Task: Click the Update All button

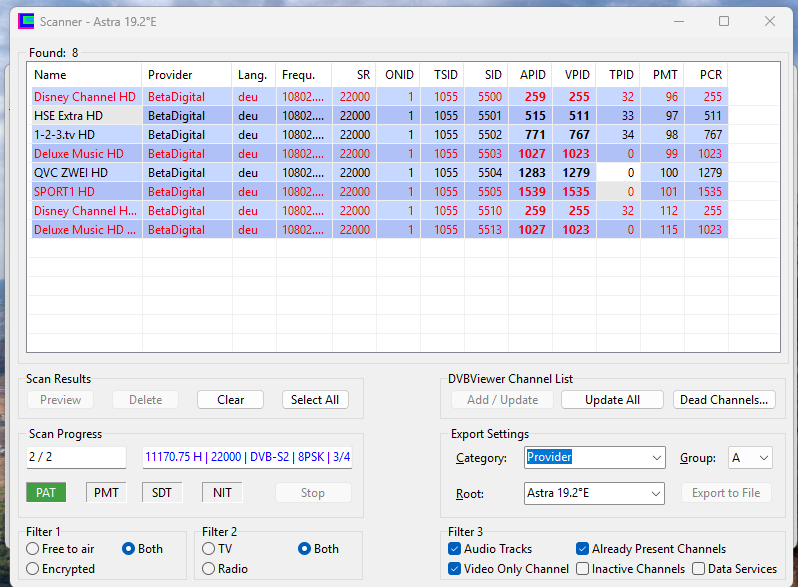Action: 612,400
